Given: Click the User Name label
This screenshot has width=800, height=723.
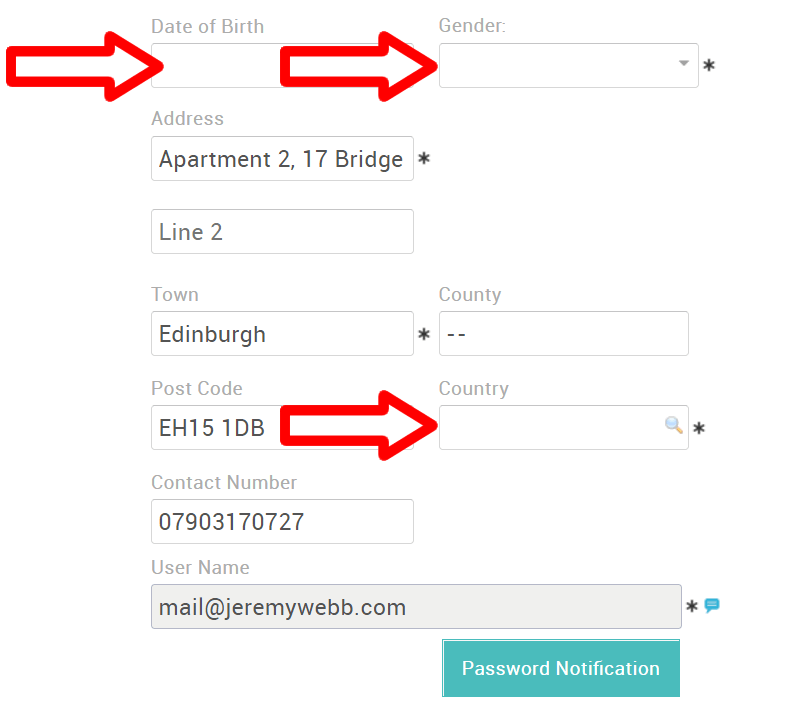Looking at the screenshot, I should click(x=201, y=567).
